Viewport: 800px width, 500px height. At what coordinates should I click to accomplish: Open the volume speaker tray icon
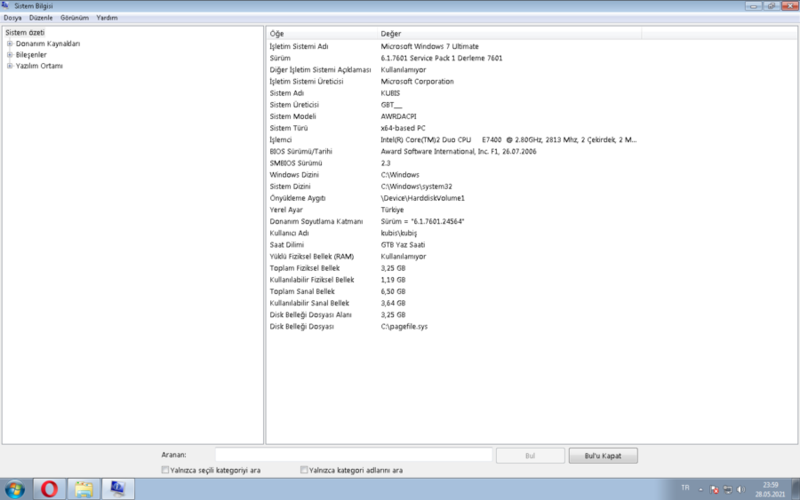741,489
